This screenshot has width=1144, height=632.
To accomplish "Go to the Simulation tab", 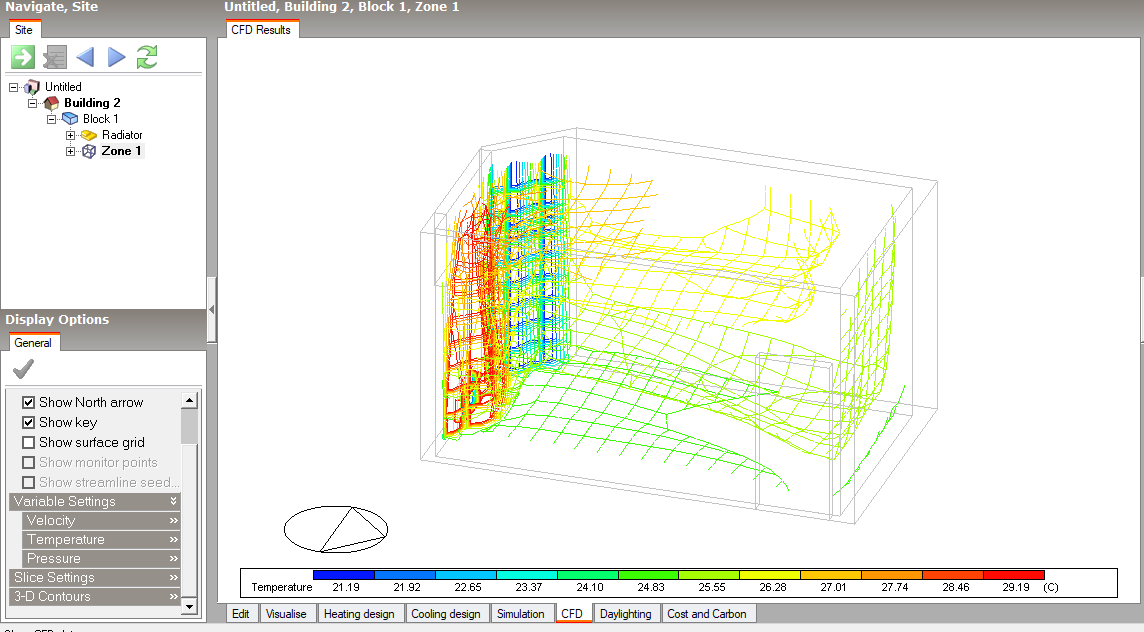I will click(x=521, y=614).
